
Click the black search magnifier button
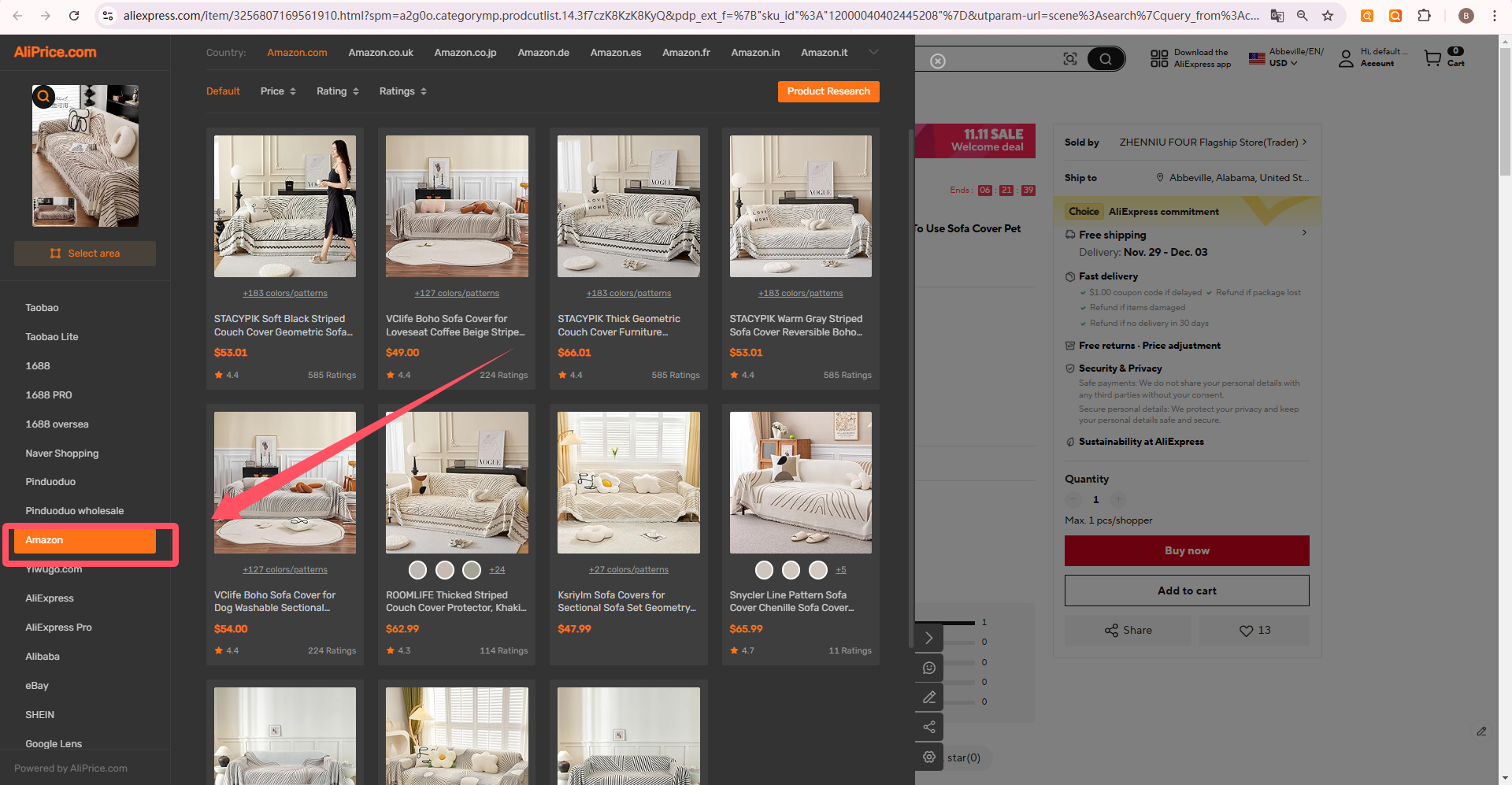[1106, 59]
